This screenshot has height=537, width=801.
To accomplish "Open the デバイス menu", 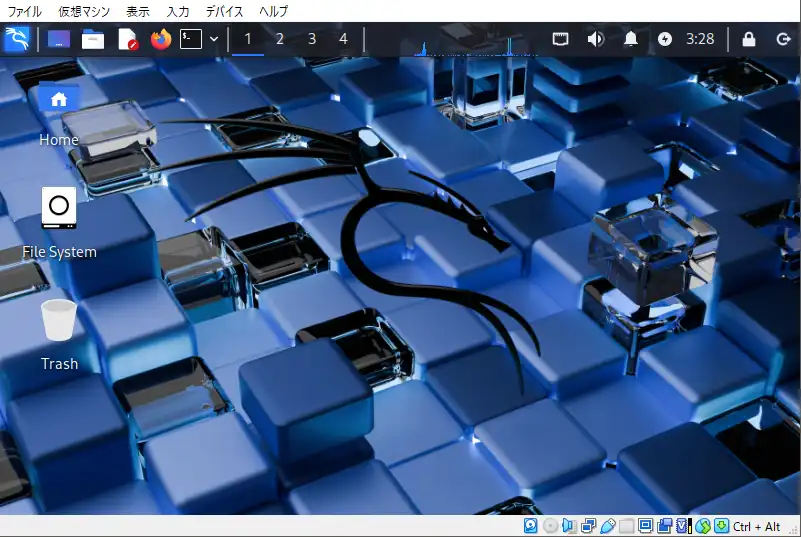I will [x=224, y=11].
